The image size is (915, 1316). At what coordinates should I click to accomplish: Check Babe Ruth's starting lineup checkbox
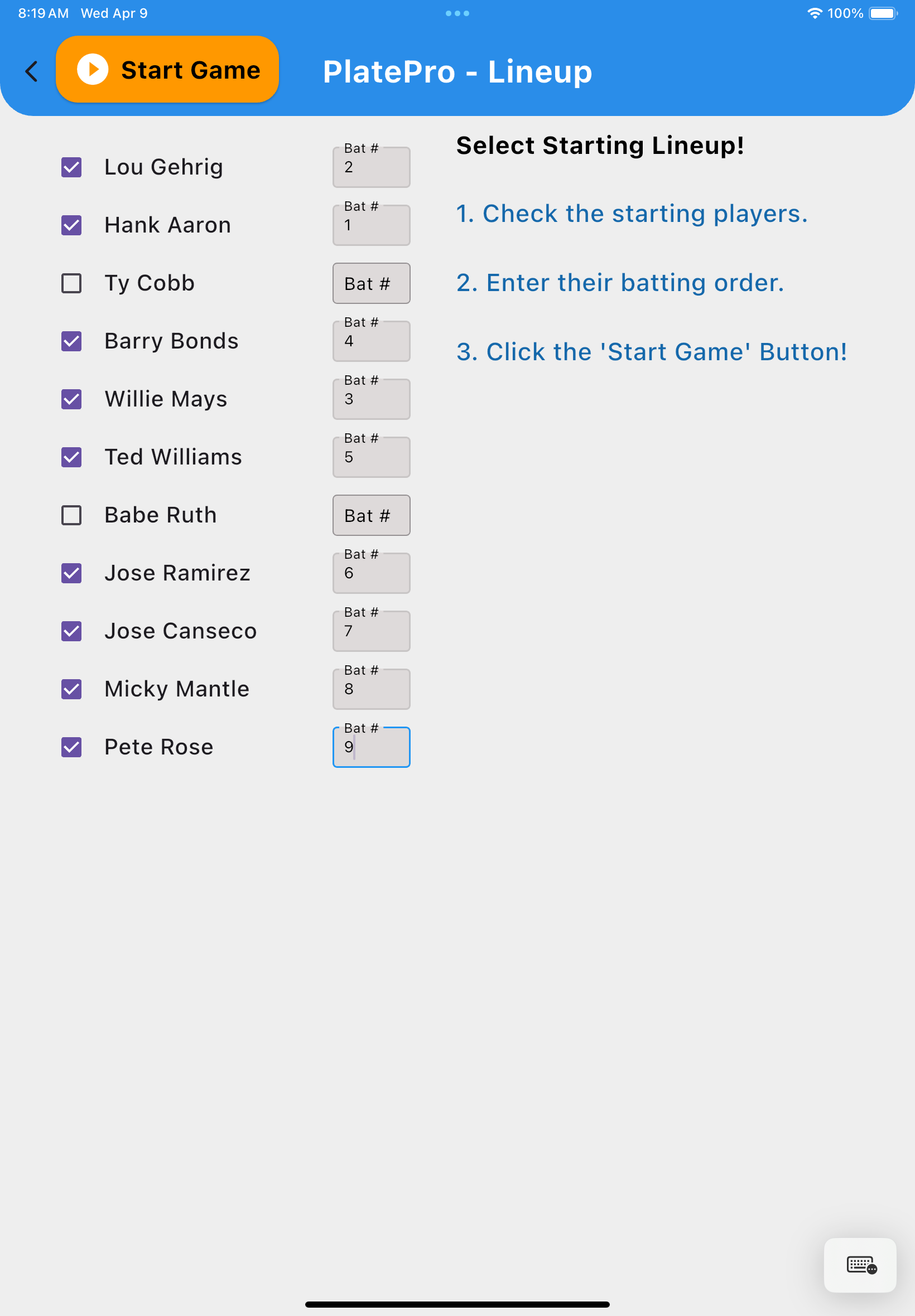pyautogui.click(x=71, y=515)
